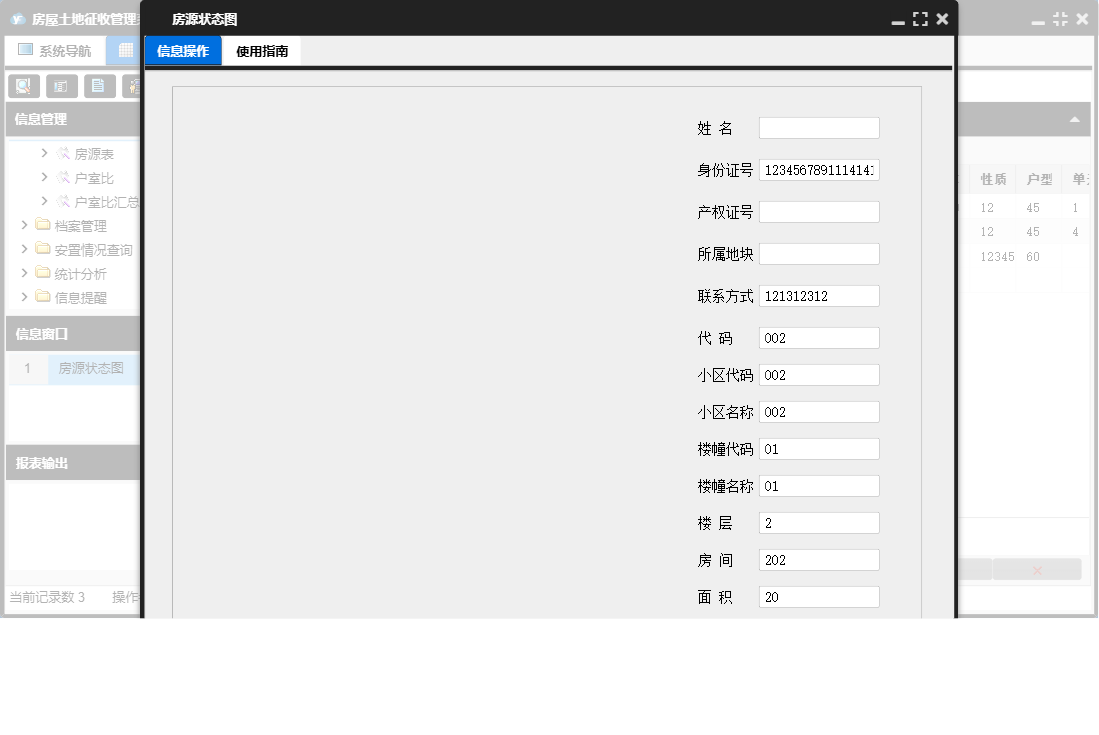Image resolution: width=1099 pixels, height=735 pixels.
Task: Click the document icon in the toolbar
Action: coord(97,86)
